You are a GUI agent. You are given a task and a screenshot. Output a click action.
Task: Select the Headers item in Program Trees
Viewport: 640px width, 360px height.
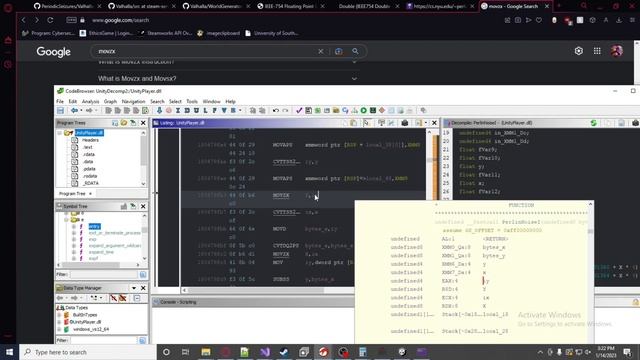click(90, 140)
